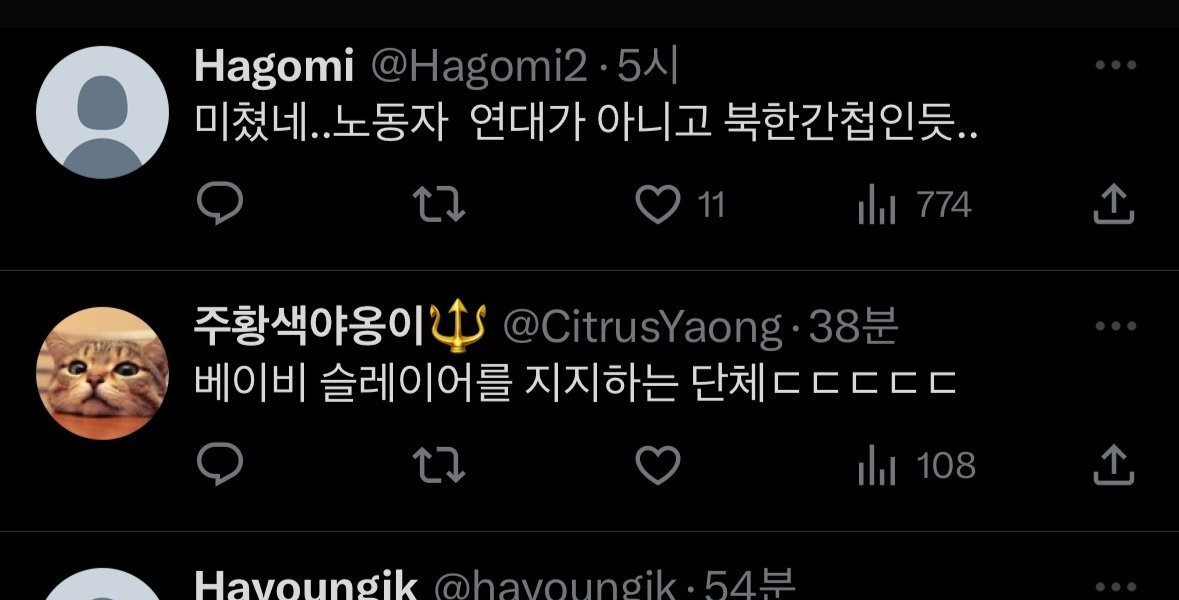
Task: Open the Hayoungik profile name
Action: pos(305,586)
